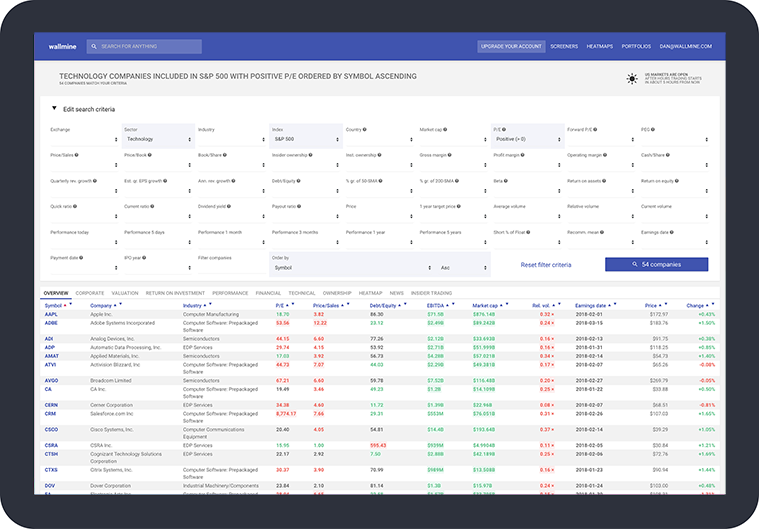
Task: Click help icon next to Country
Action: coord(364,130)
